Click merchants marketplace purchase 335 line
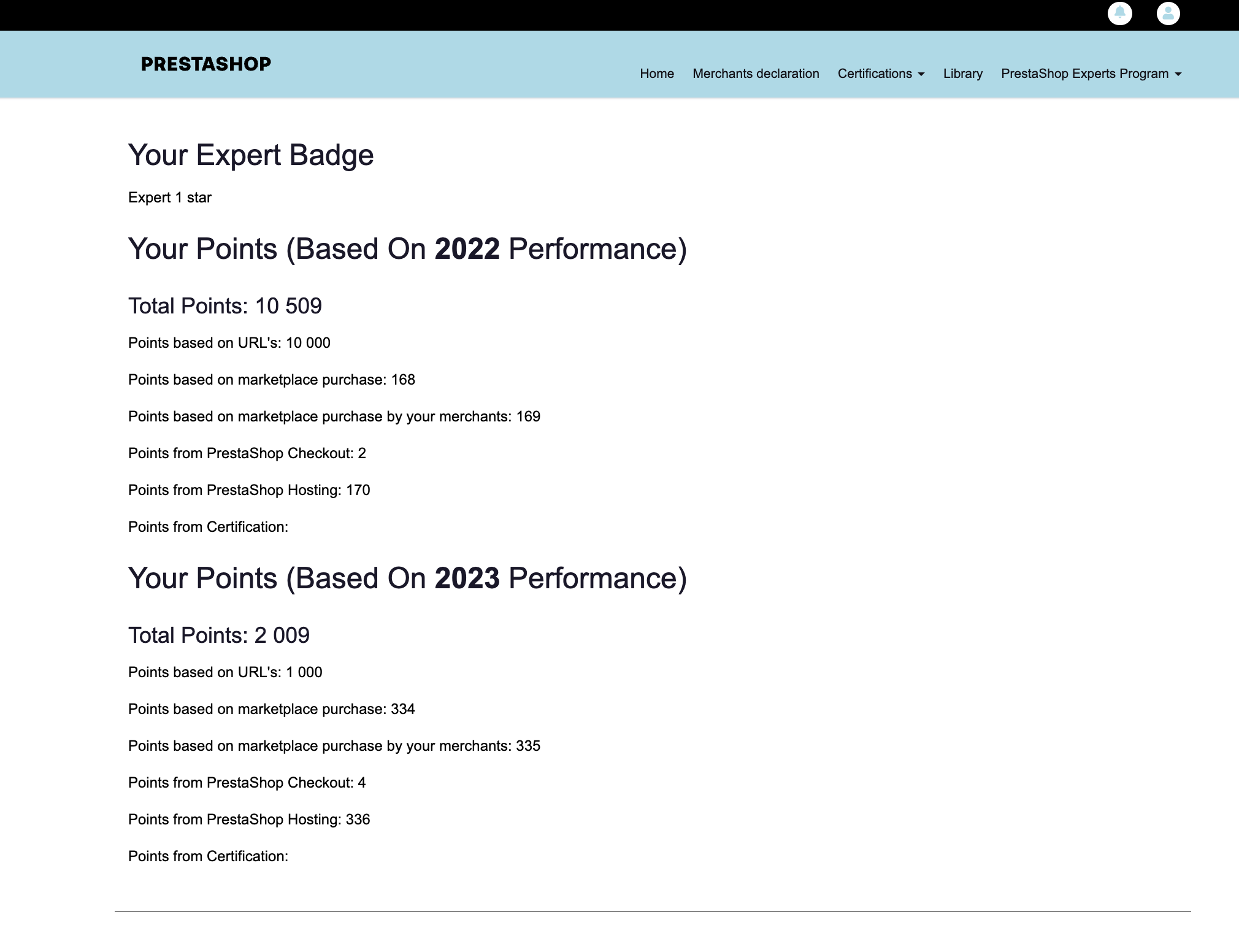 [334, 746]
